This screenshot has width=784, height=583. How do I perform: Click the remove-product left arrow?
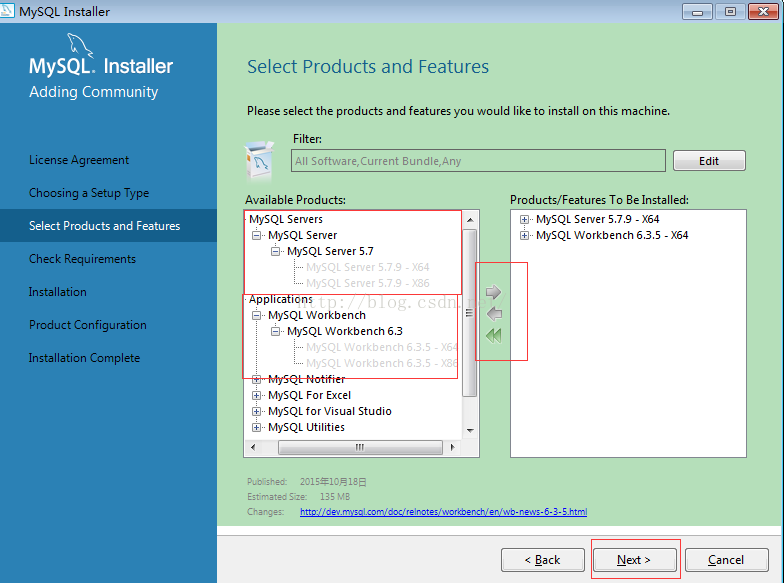pos(494,314)
